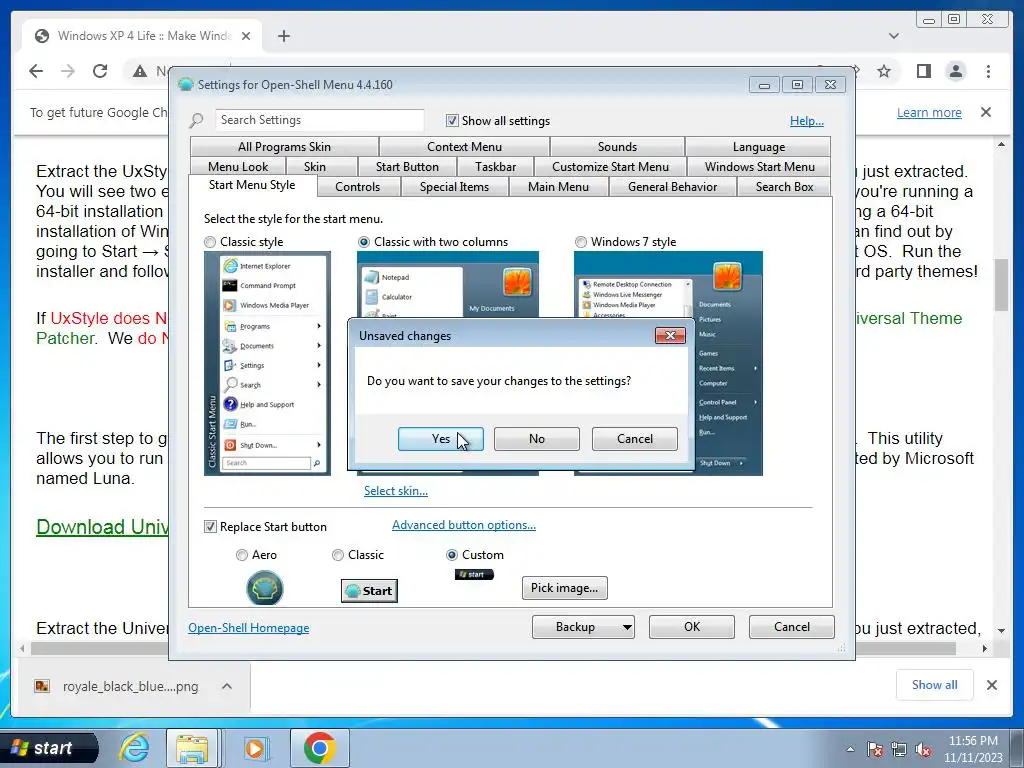
Task: Open the Windows start button
Action: click(49, 748)
